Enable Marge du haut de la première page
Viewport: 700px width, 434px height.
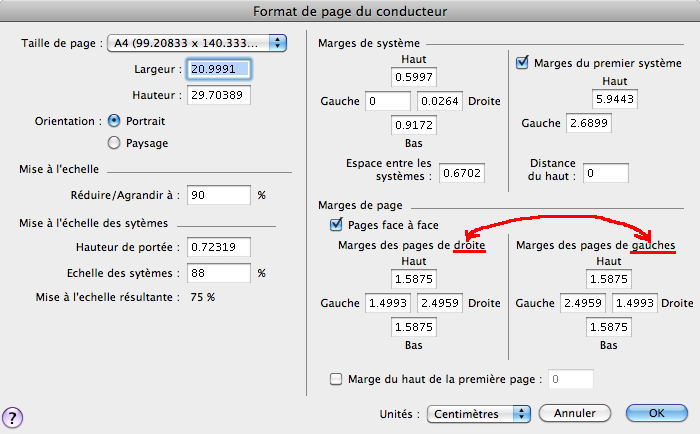335,379
